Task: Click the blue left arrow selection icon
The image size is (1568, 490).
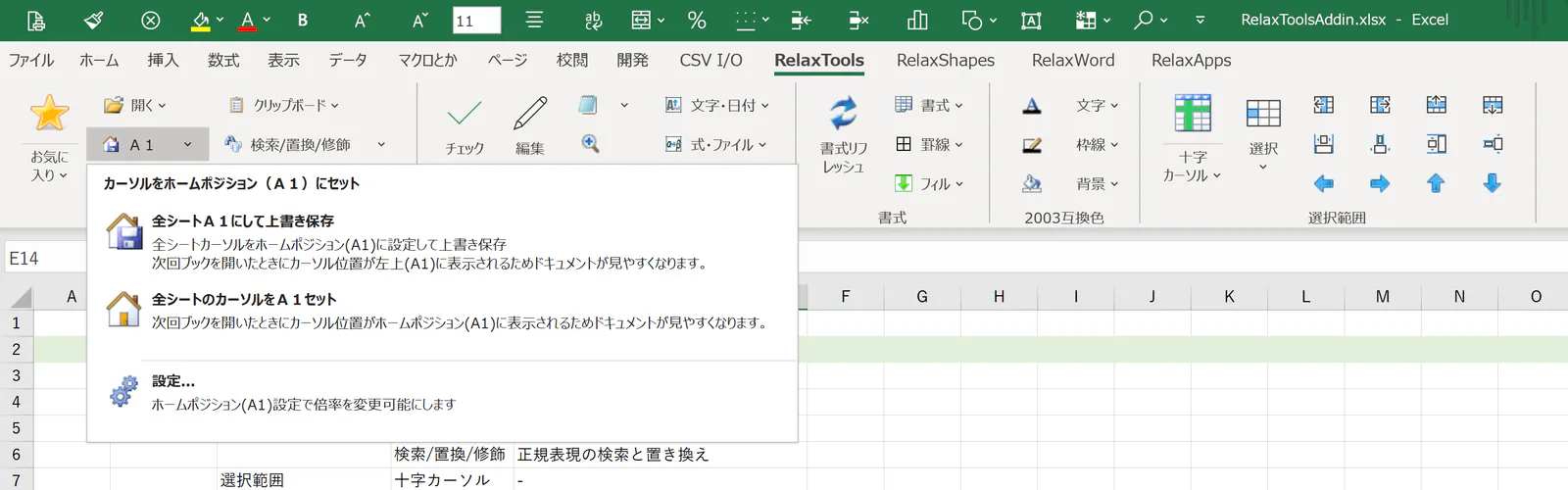Action: (x=1324, y=183)
